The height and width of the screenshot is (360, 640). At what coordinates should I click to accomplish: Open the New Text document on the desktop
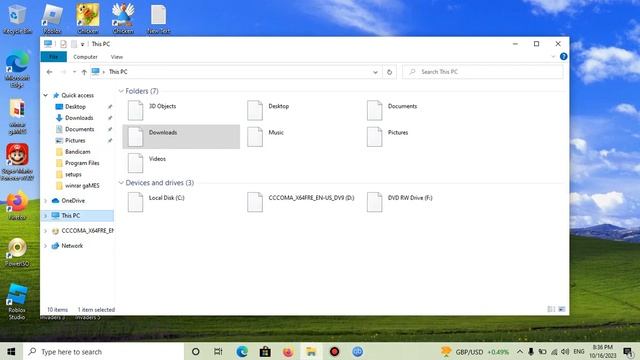point(158,19)
